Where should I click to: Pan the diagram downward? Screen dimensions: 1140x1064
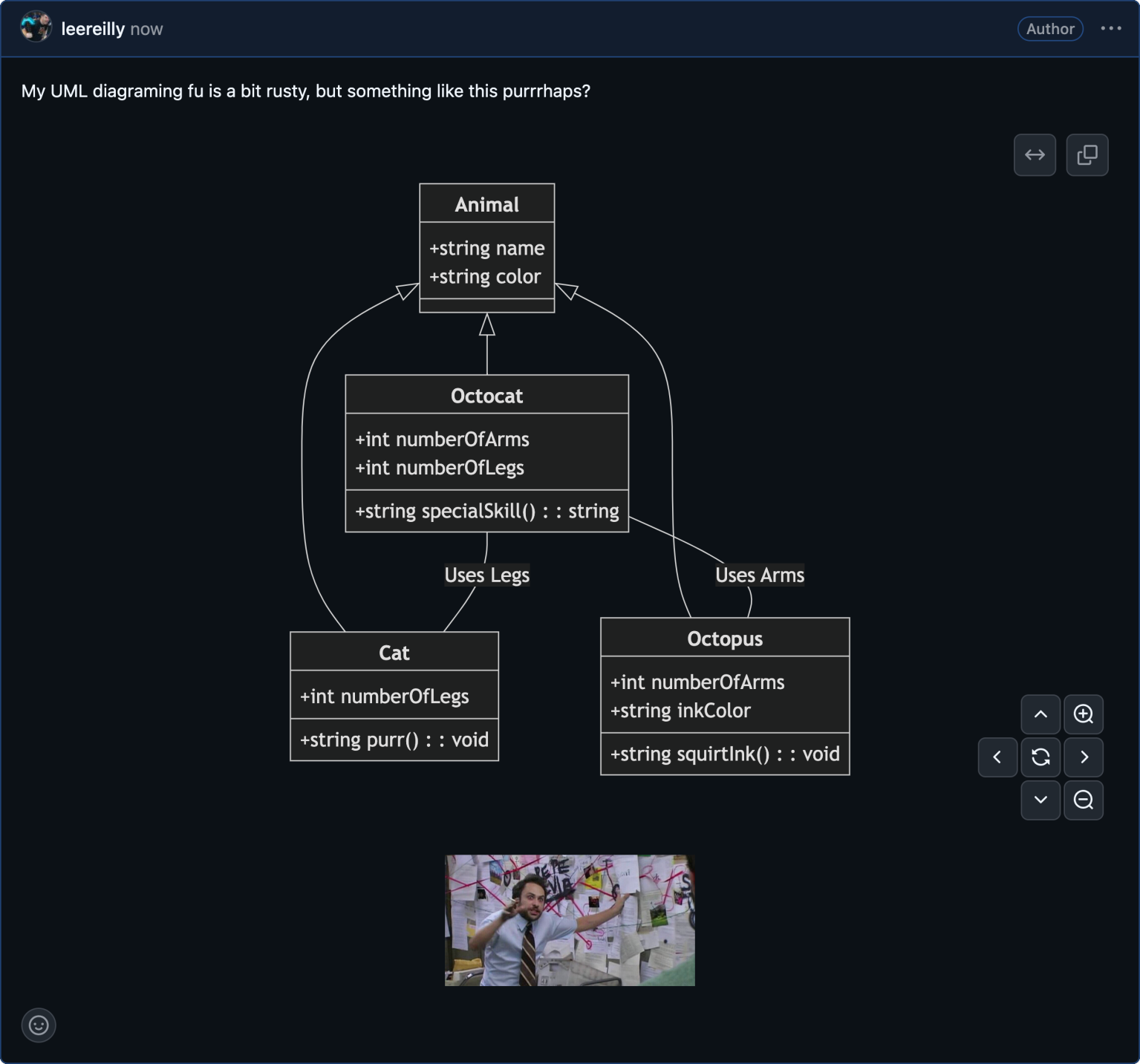pyautogui.click(x=1040, y=800)
